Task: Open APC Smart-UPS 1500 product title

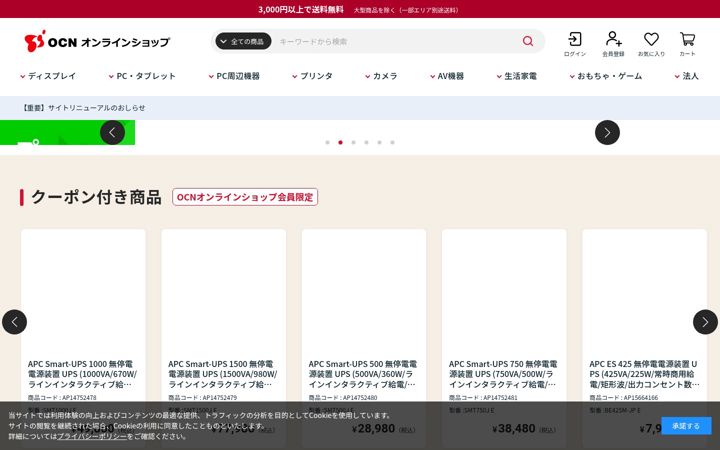Action: [223, 374]
